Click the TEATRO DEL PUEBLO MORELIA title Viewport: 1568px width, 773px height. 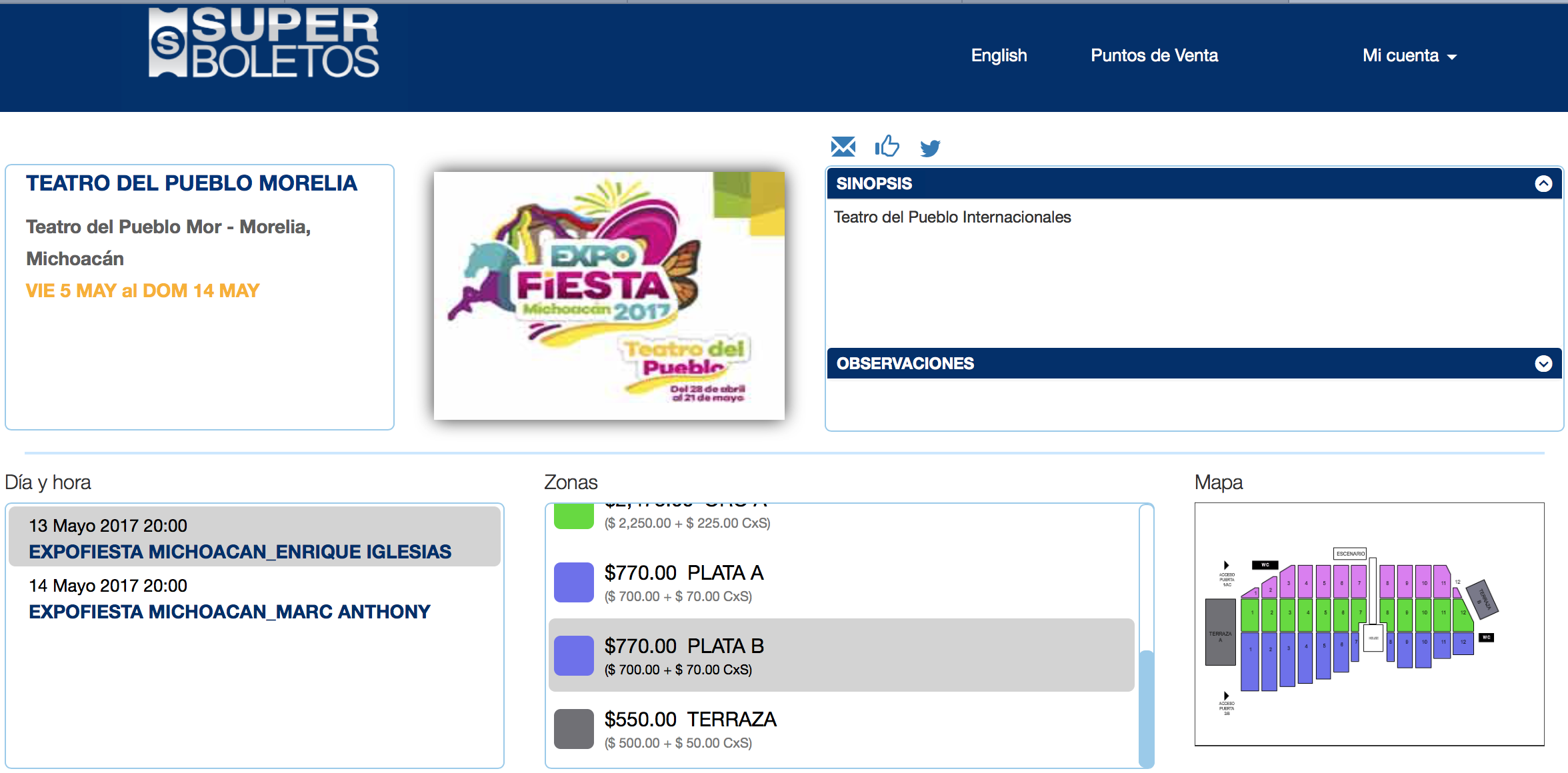[191, 183]
